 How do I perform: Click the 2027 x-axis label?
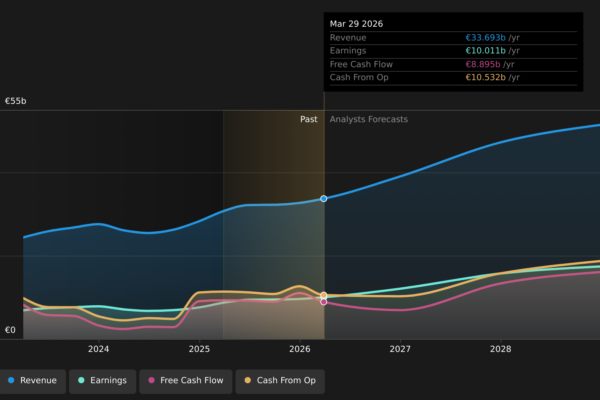coord(400,349)
